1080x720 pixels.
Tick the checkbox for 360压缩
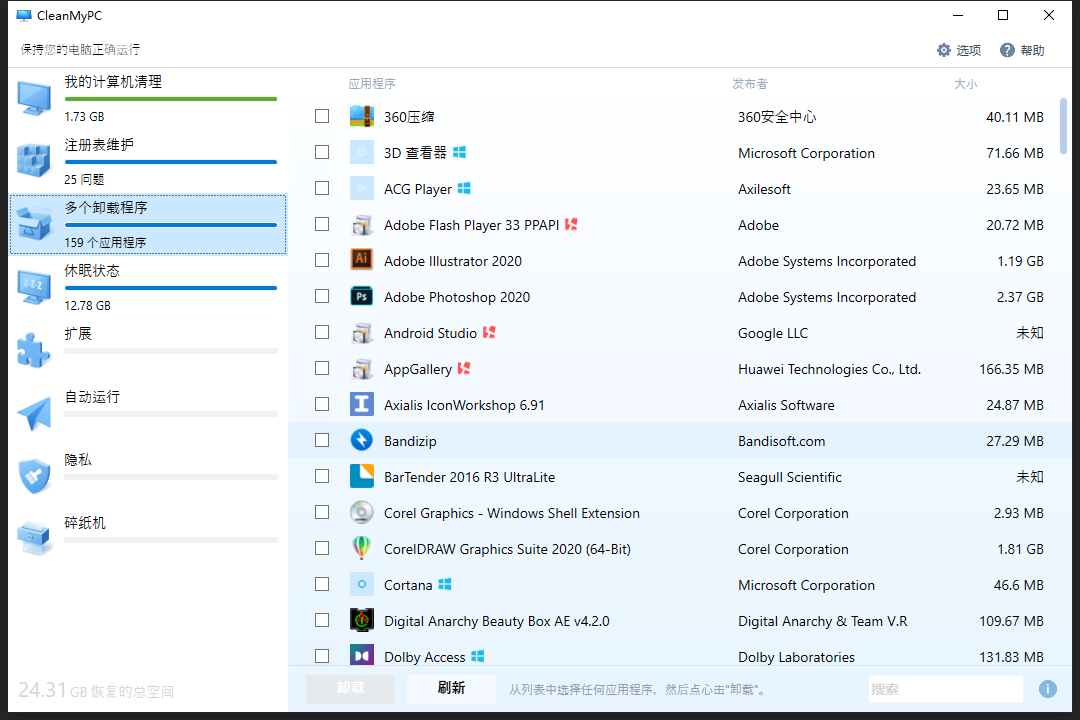click(x=322, y=116)
